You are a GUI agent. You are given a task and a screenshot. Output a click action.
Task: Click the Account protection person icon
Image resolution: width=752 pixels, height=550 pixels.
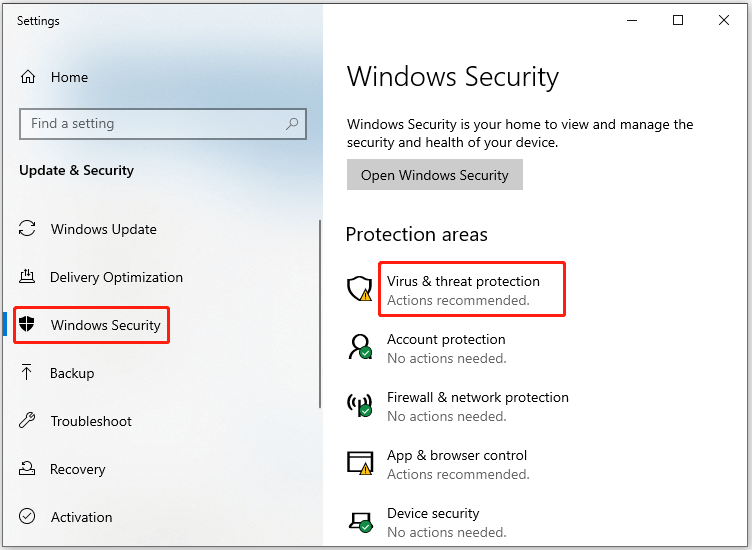[x=359, y=348]
